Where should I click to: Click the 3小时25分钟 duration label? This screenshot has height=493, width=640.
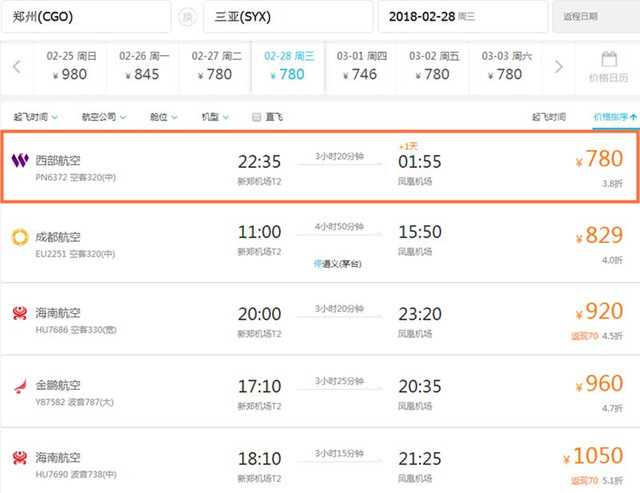(339, 381)
